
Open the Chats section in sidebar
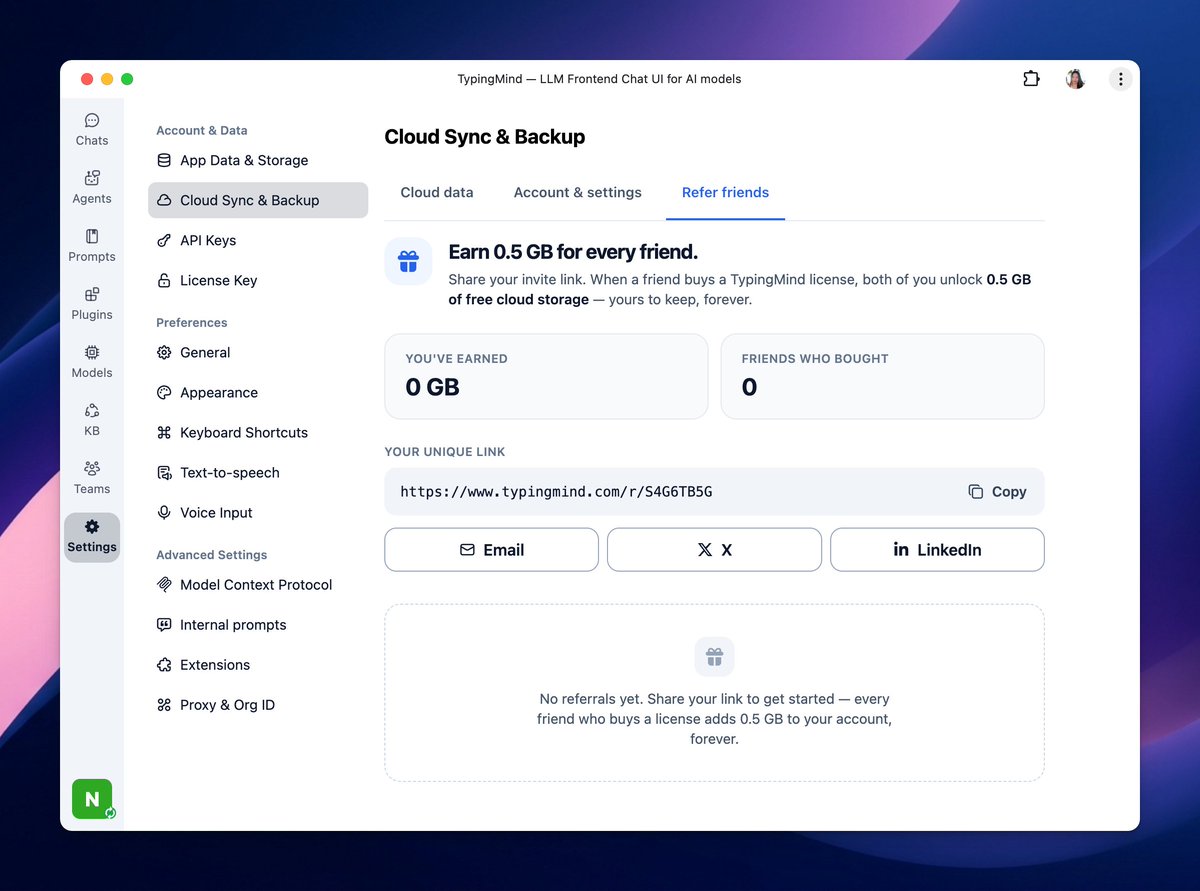point(92,130)
